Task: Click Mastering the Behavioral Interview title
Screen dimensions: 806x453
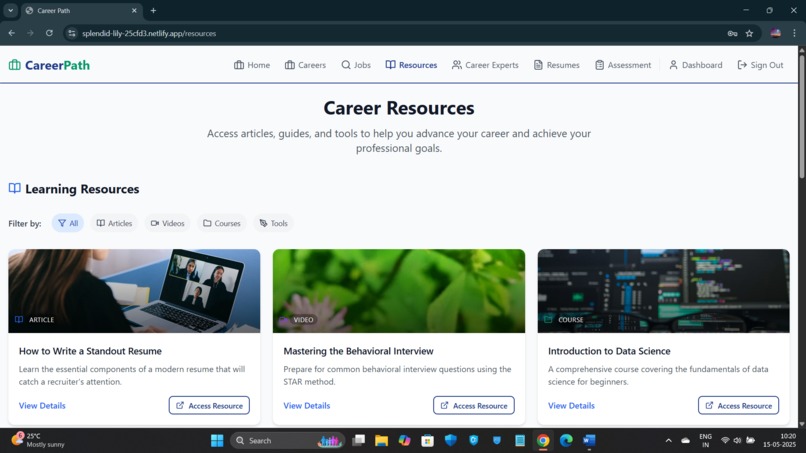Action: click(x=358, y=351)
